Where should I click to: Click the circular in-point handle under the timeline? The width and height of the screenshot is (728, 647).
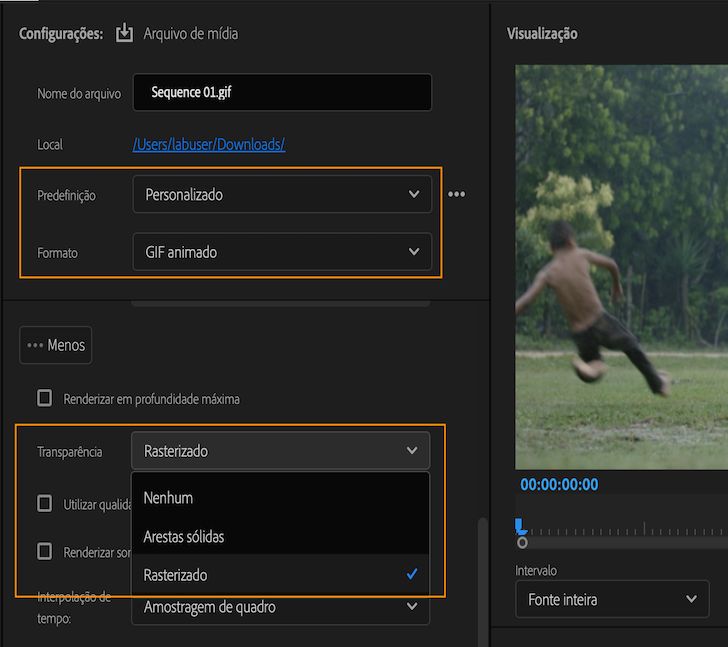[522, 543]
